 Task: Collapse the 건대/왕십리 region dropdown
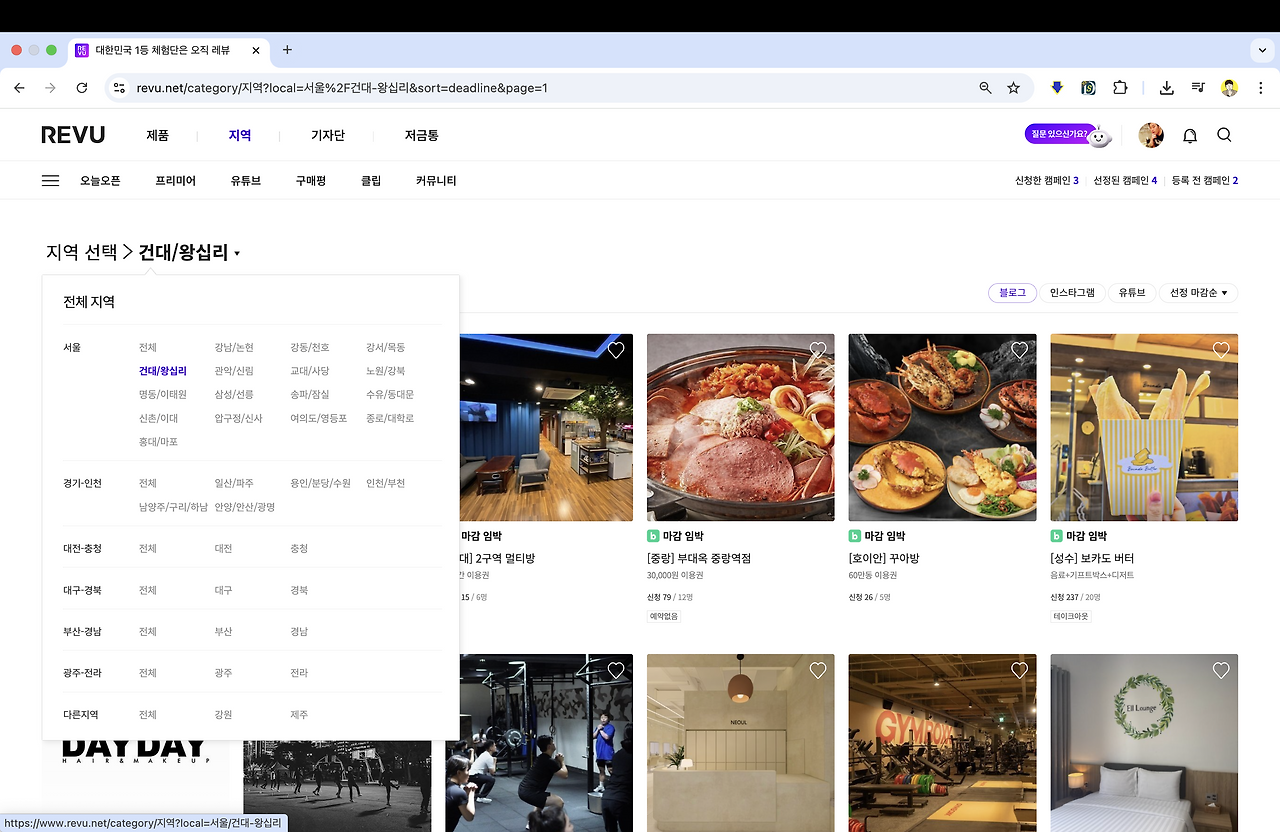tap(186, 252)
